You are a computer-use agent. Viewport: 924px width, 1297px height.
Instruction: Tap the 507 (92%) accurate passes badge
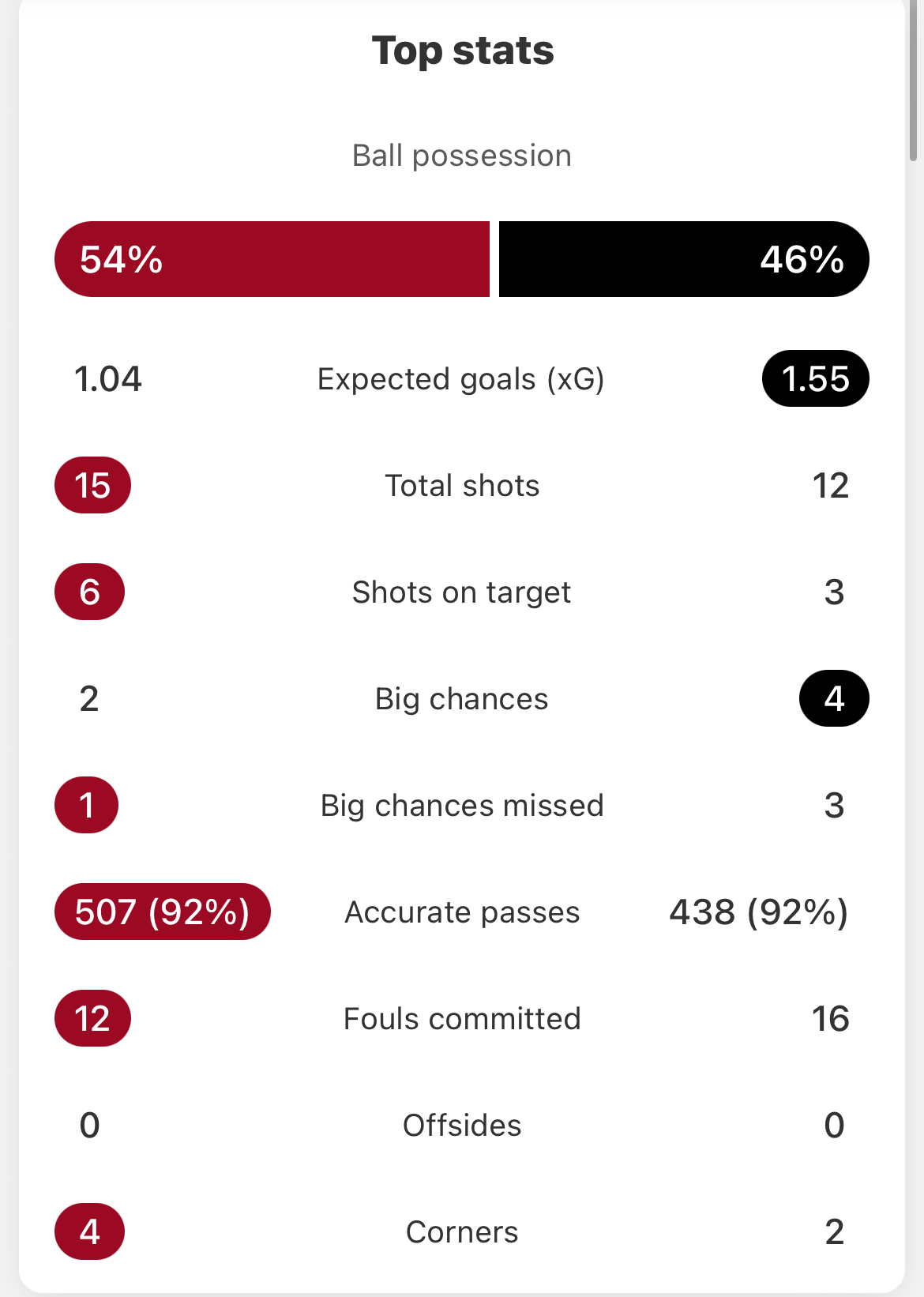pyautogui.click(x=163, y=912)
